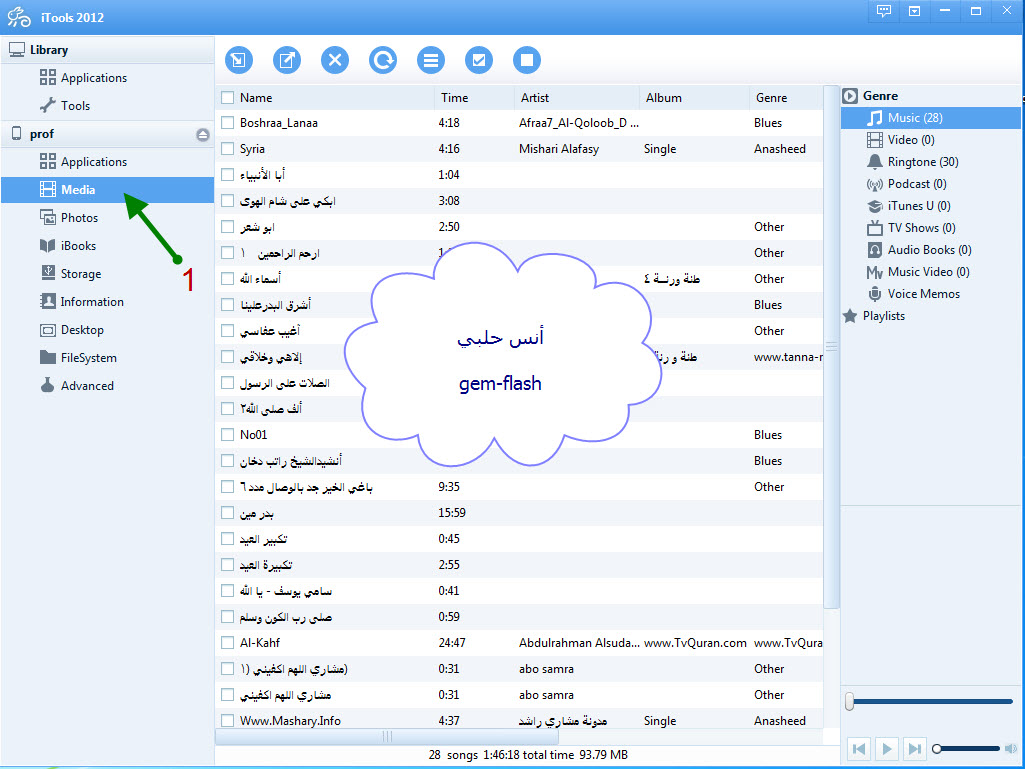Open Information in the sidebar
1025x769 pixels.
pos(82,301)
